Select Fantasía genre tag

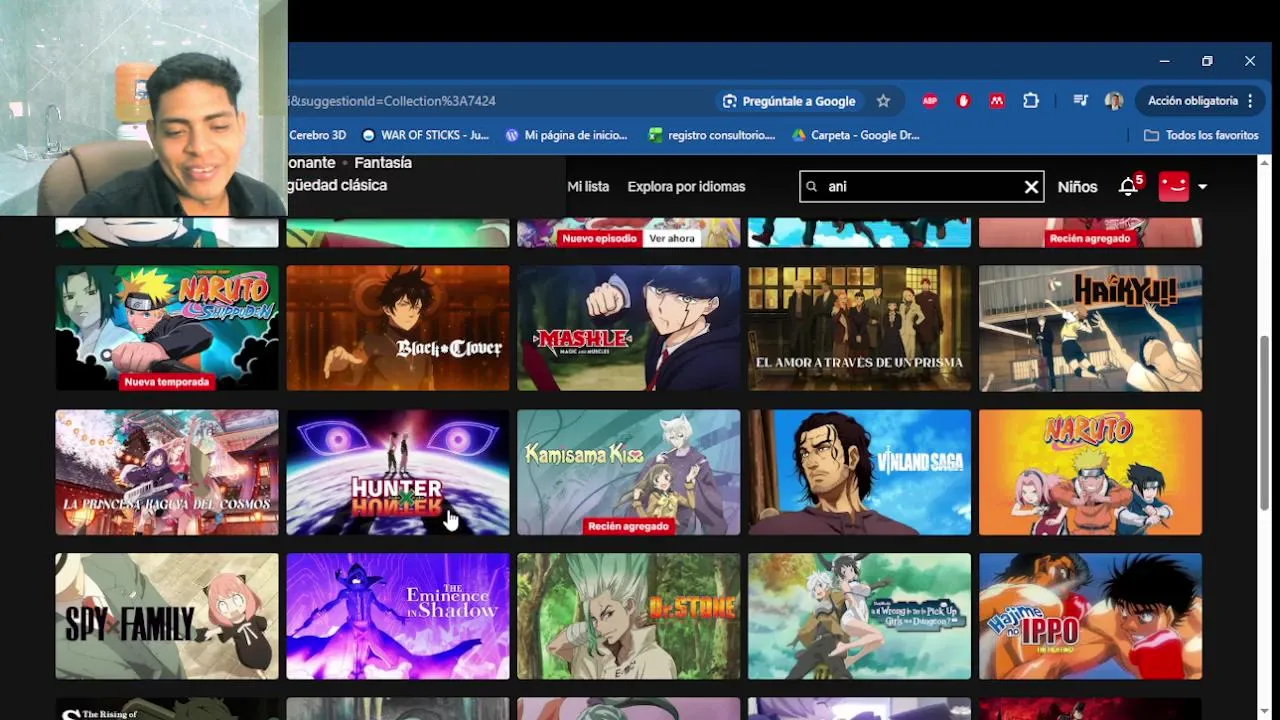[x=383, y=163]
